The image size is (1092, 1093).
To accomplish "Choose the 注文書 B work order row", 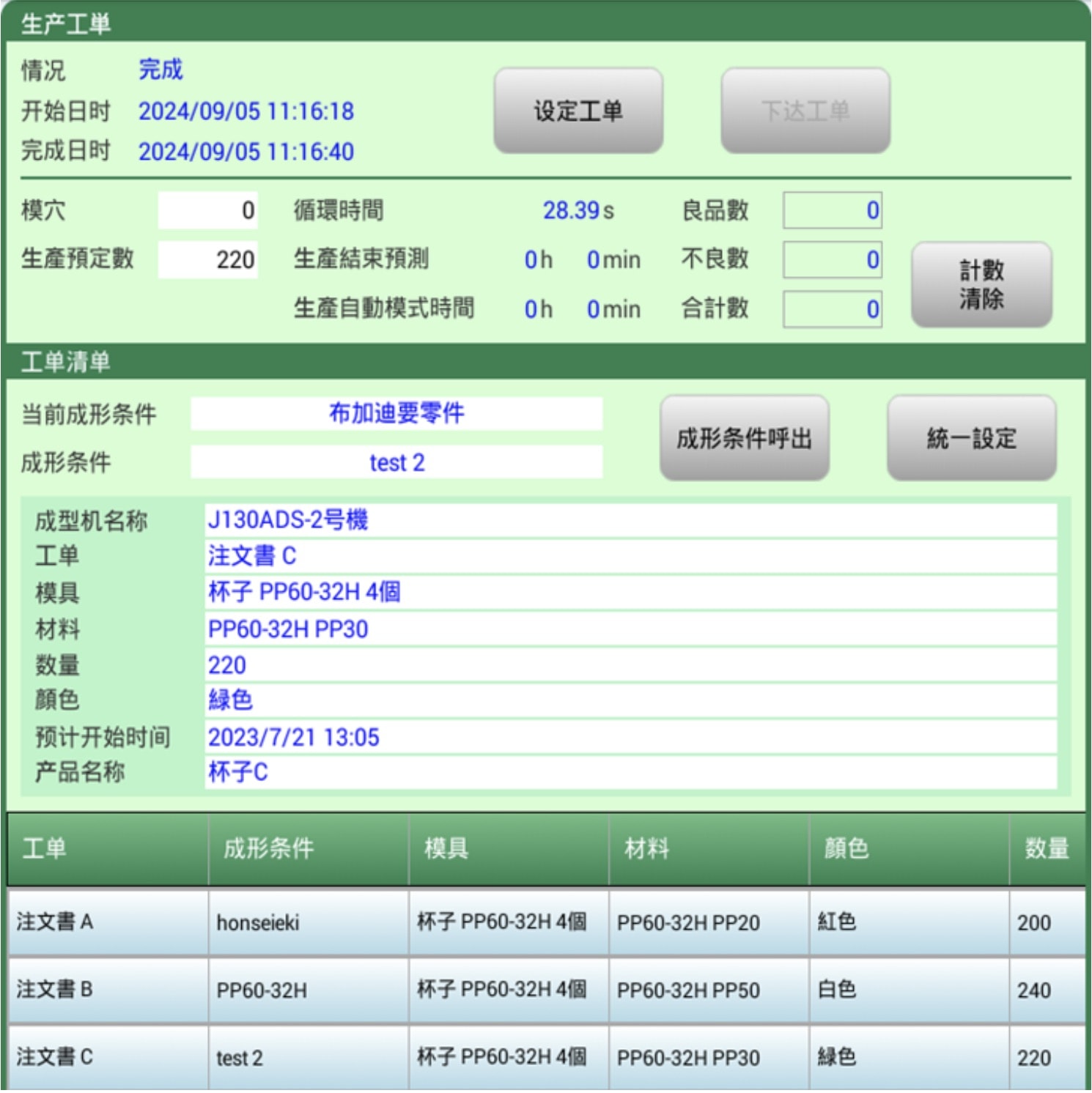I will point(546,990).
